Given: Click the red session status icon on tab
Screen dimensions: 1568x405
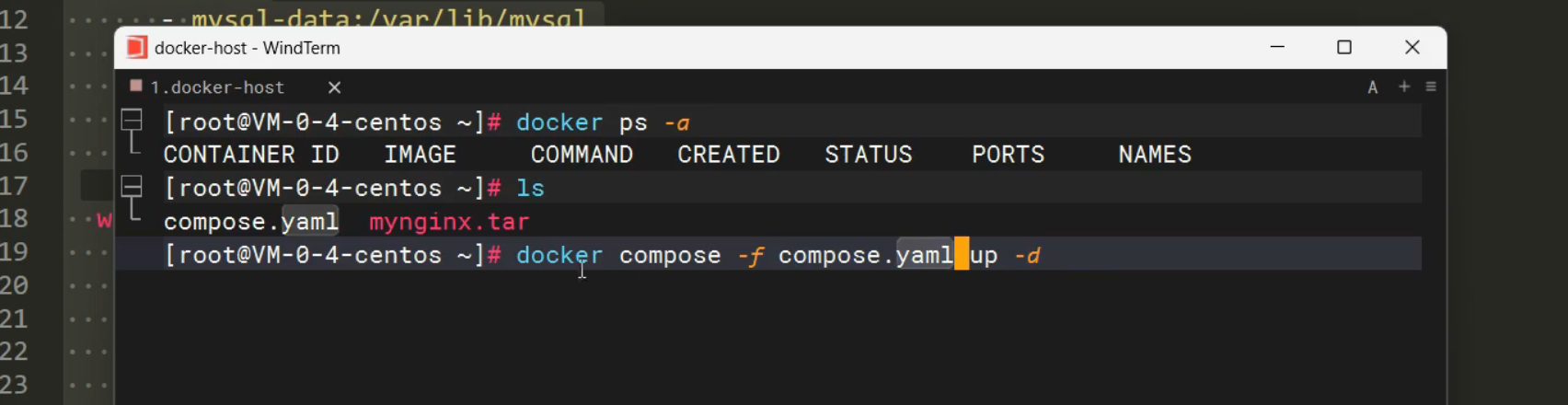Looking at the screenshot, I should pos(136,86).
